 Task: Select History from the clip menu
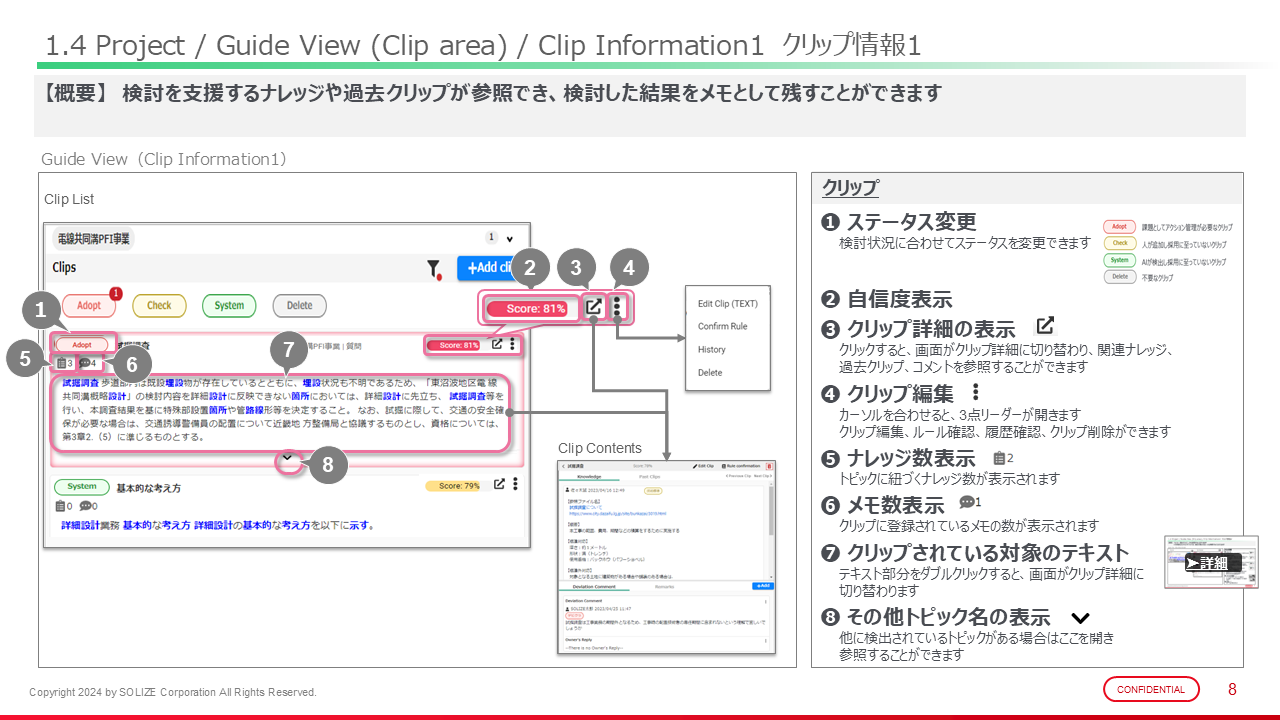[712, 350]
